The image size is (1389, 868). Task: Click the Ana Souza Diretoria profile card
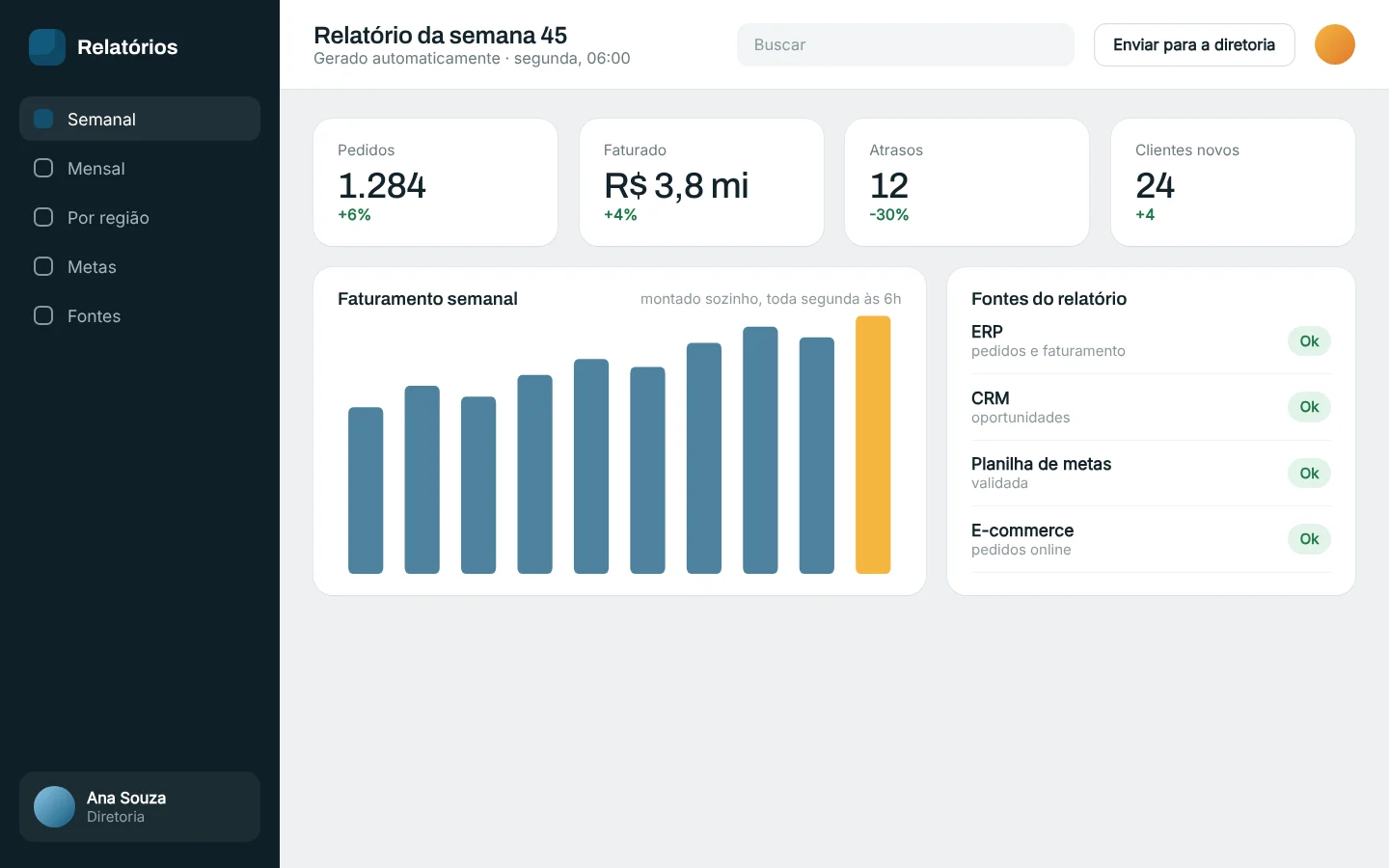(140, 806)
